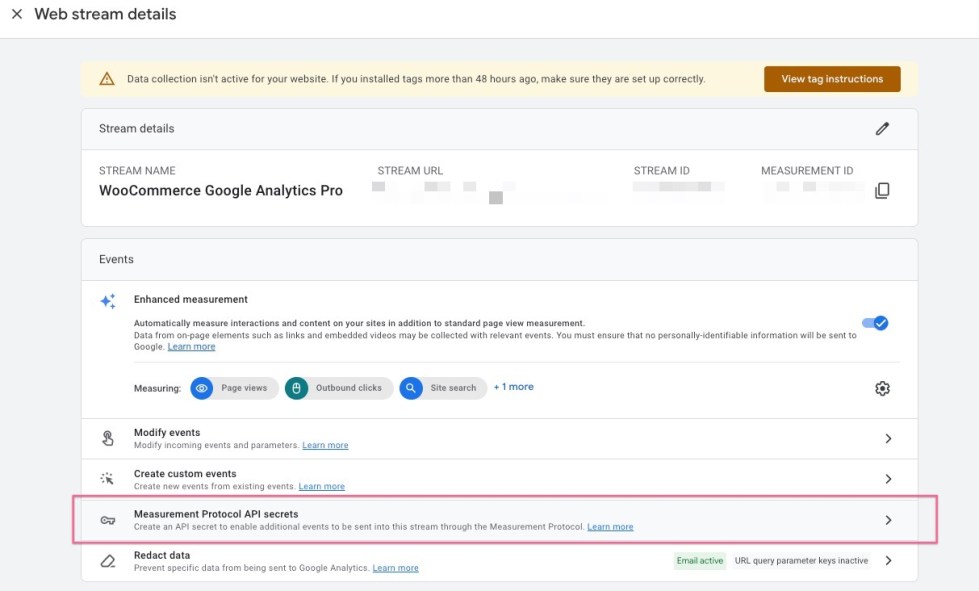The width and height of the screenshot is (979, 591).
Task: Expand the Redact data chevron
Action: tap(888, 561)
